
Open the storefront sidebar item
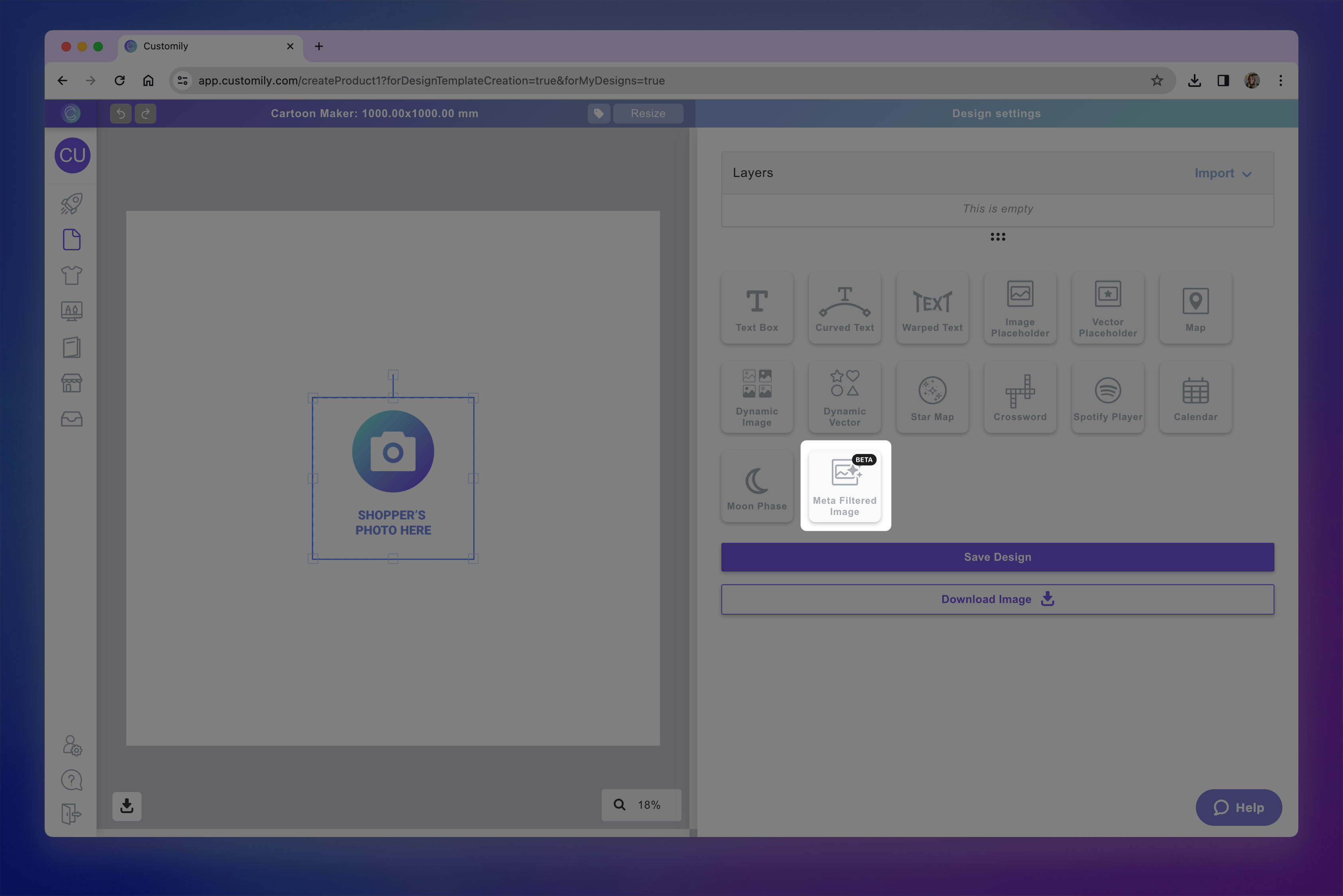tap(71, 383)
